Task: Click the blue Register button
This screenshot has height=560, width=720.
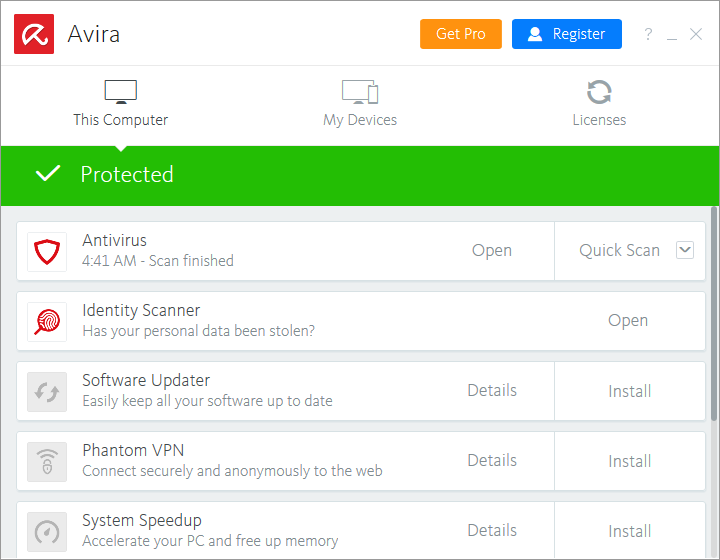Action: click(x=566, y=34)
